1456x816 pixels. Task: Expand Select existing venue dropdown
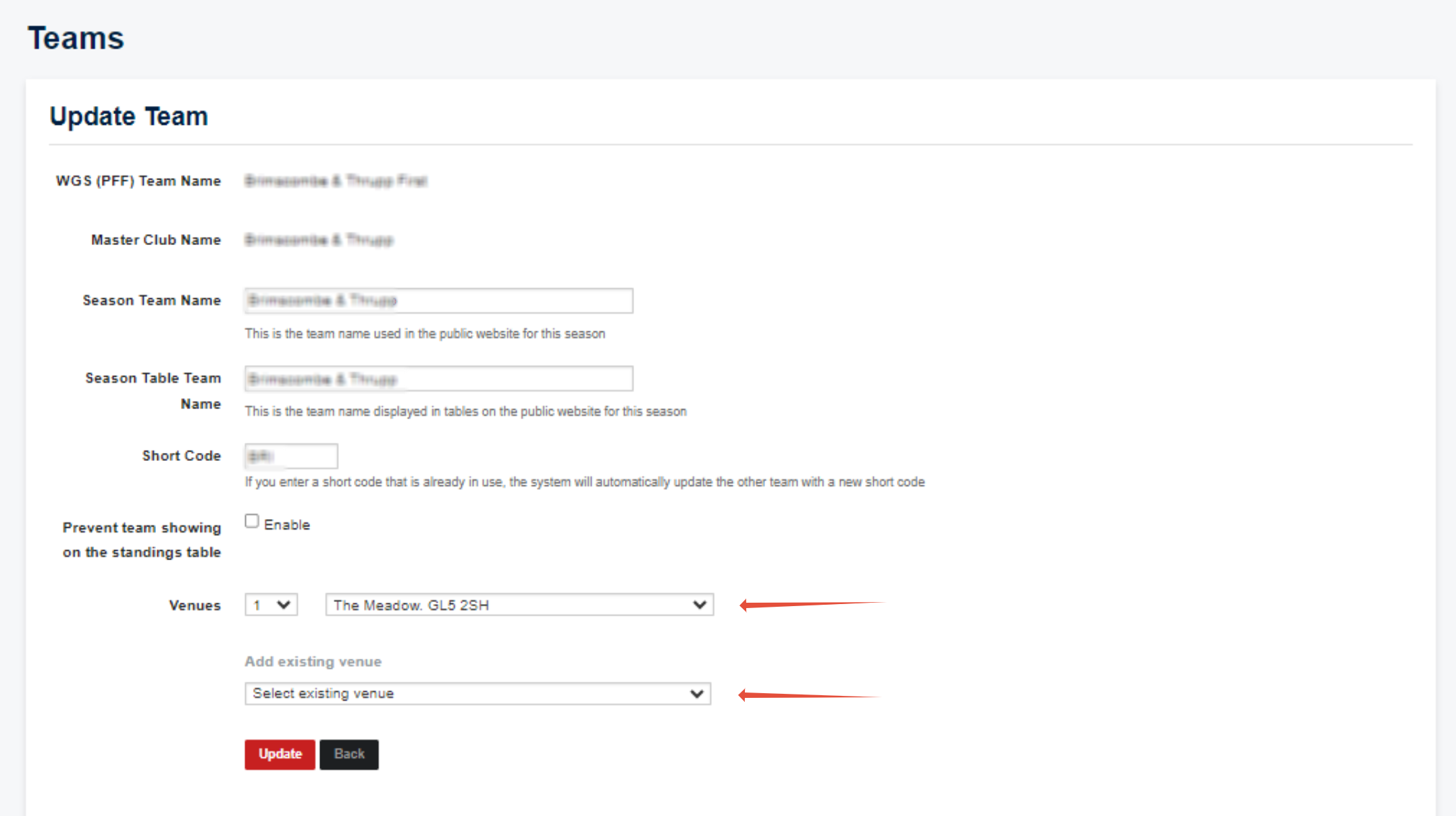click(x=477, y=694)
